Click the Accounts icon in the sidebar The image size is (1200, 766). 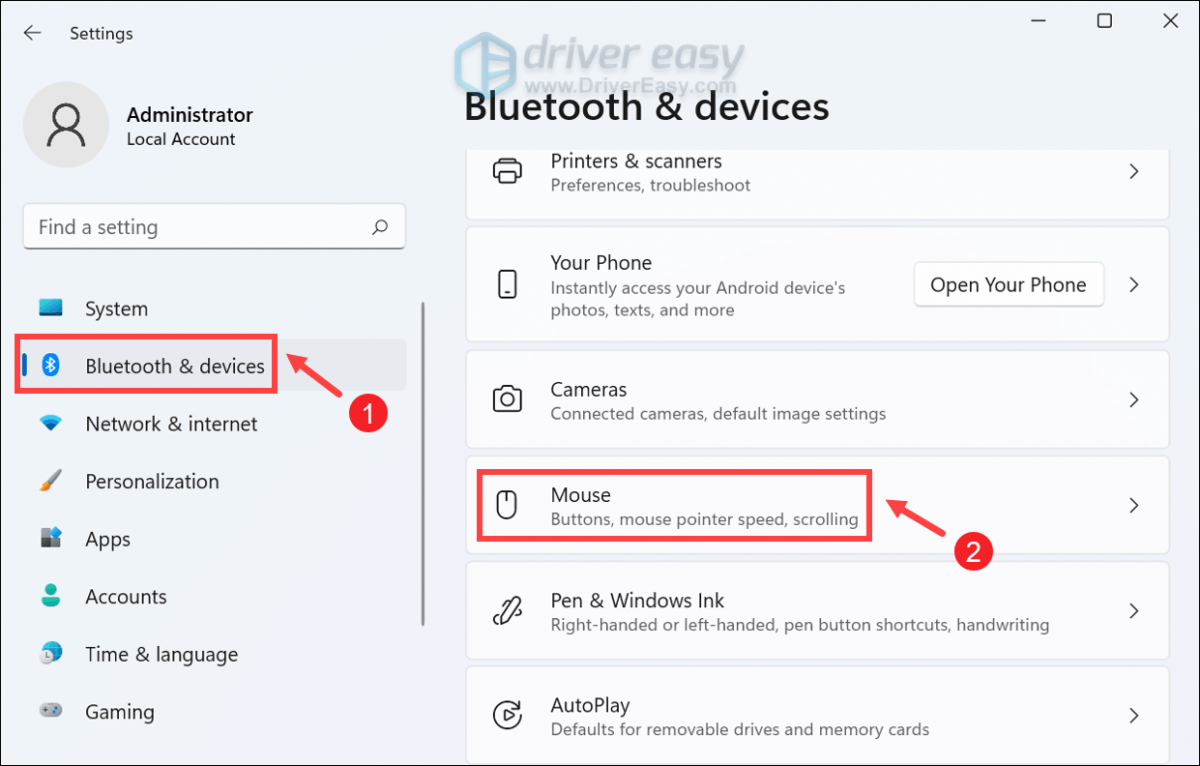coord(50,596)
